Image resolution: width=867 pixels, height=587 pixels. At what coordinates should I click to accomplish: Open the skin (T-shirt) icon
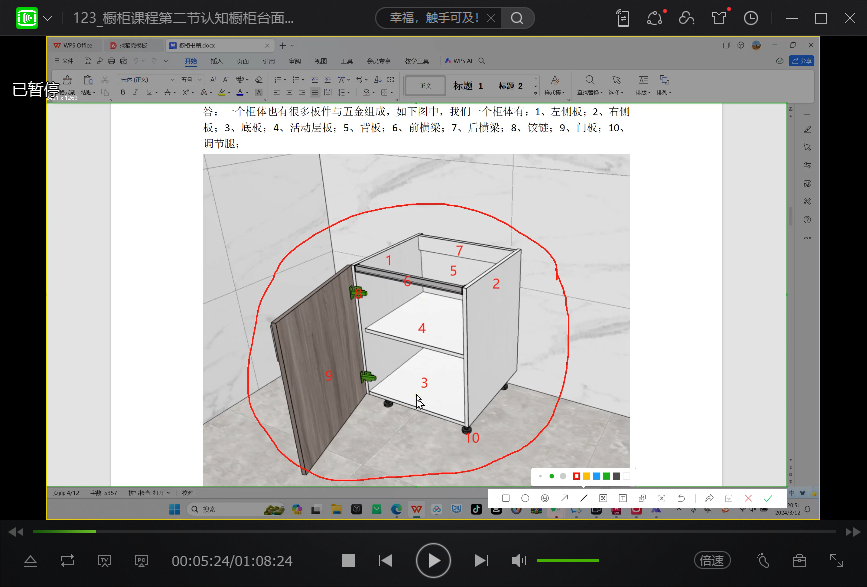[719, 18]
